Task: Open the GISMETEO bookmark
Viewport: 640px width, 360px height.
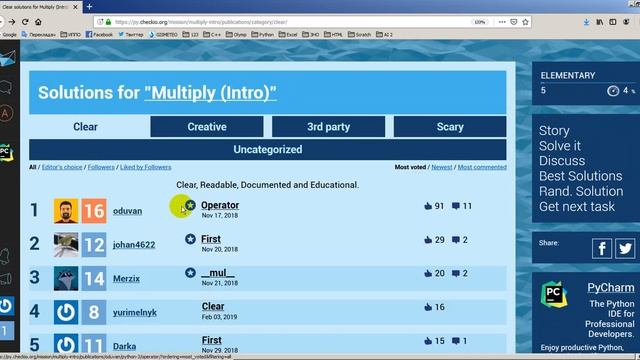Action: 163,35
